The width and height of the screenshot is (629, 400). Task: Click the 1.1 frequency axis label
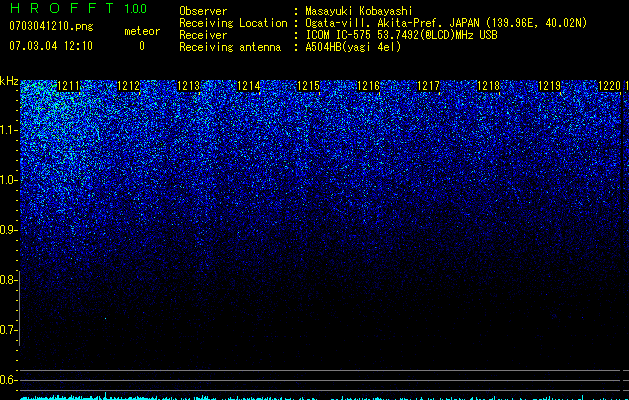click(8, 130)
